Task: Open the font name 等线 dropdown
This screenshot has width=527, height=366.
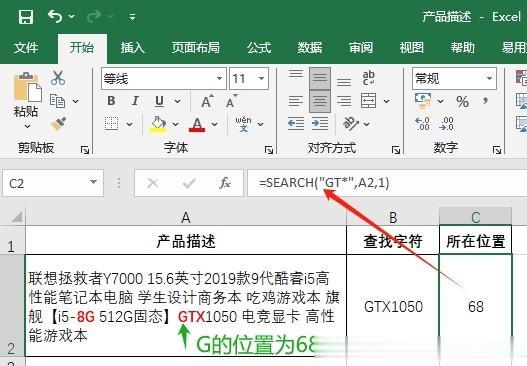Action: pyautogui.click(x=219, y=79)
